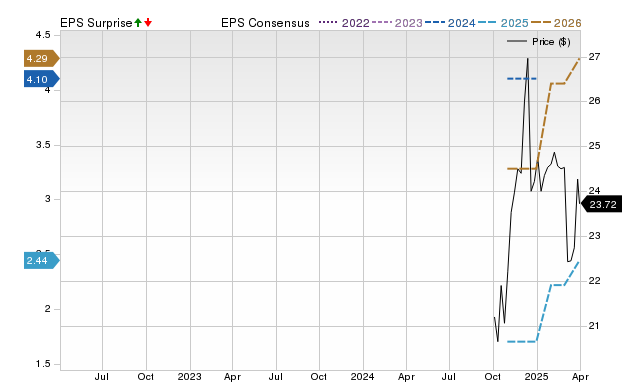
Task: Click the EPS Consensus label
Action: [265, 23]
